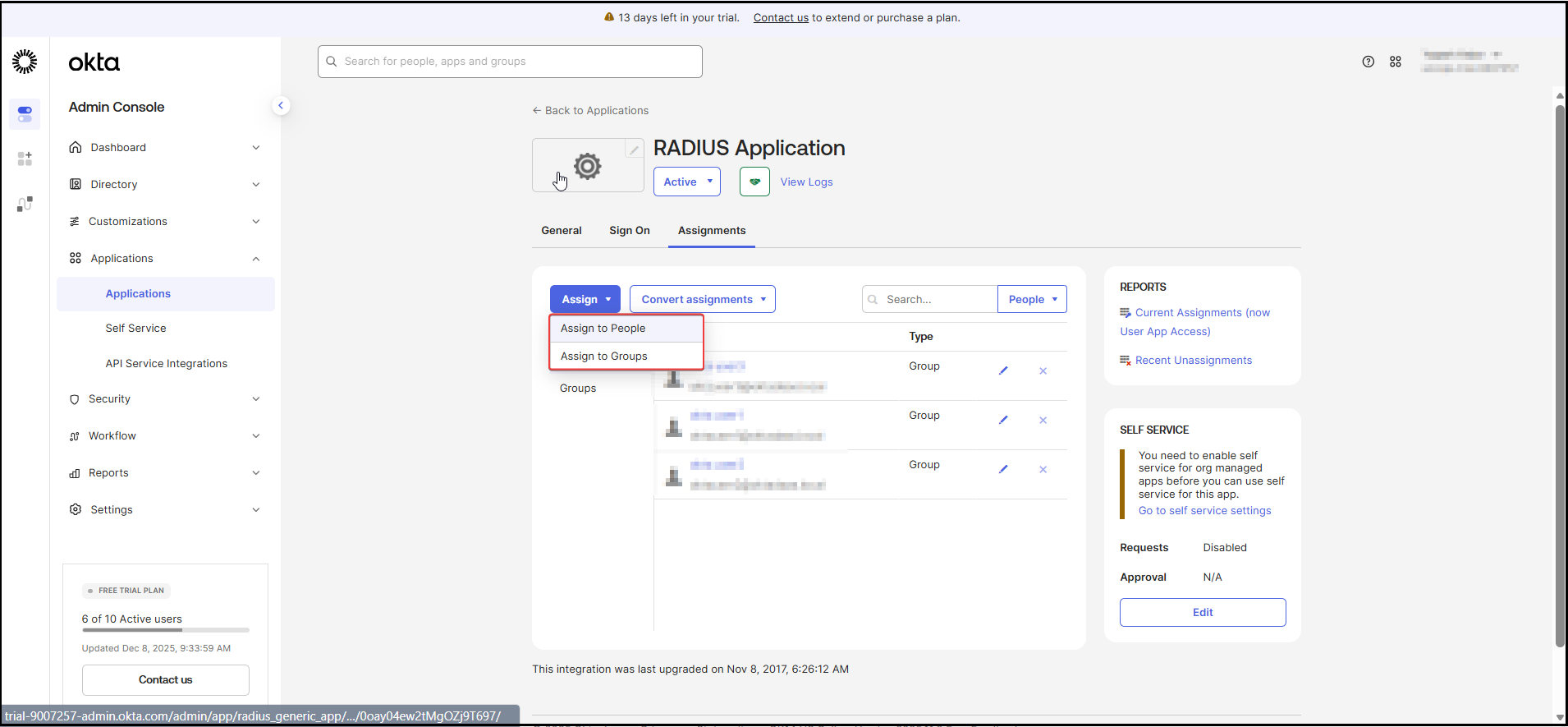
Task: Click the edit logo pencil icon
Action: pos(634,150)
